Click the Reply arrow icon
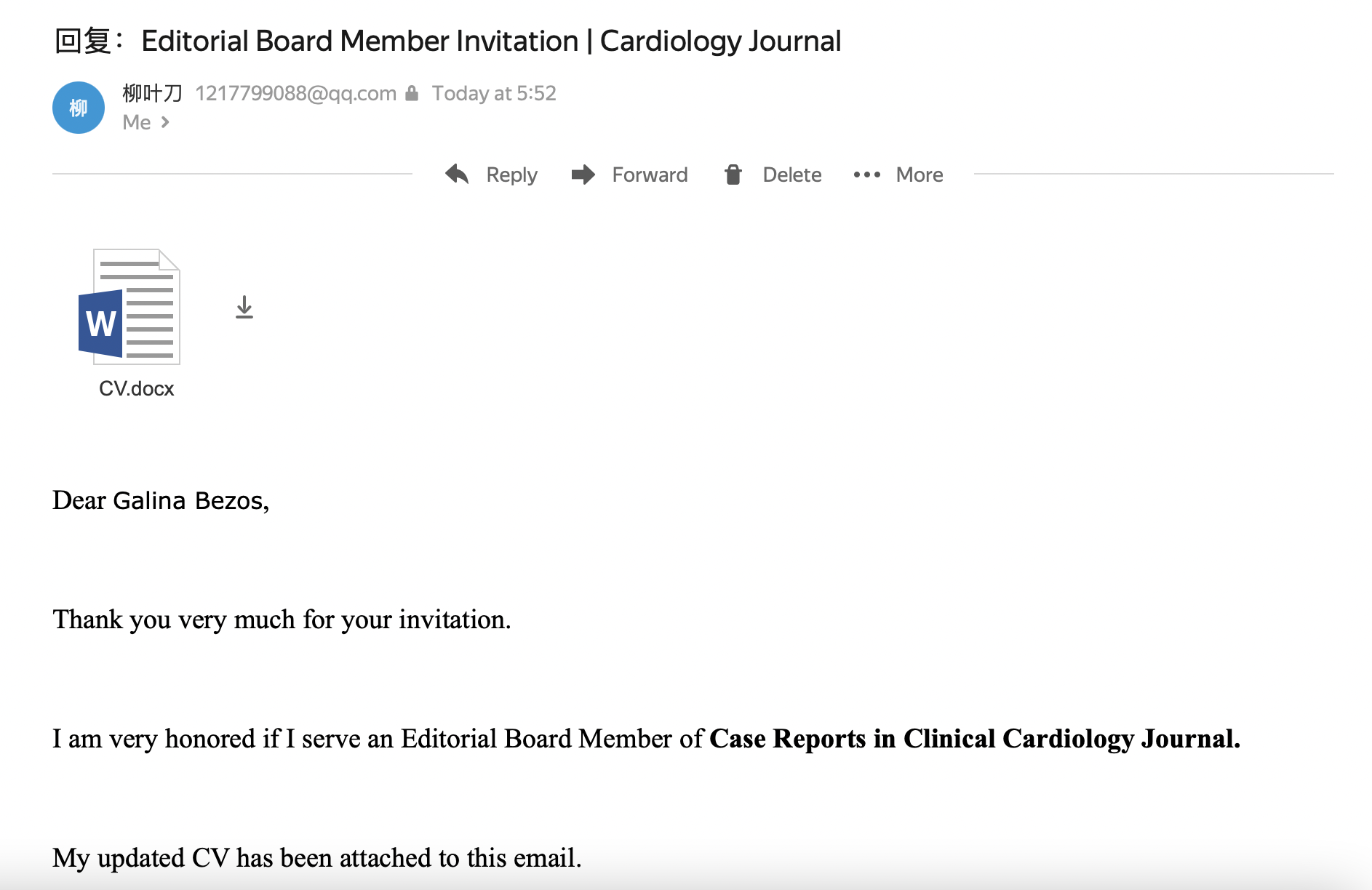Viewport: 1372px width, 890px height. (457, 175)
